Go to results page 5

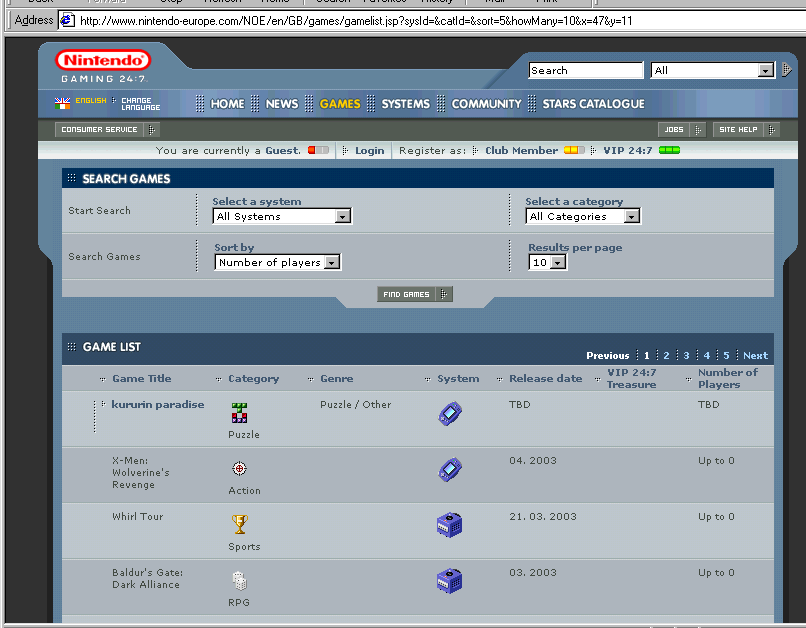tap(726, 356)
